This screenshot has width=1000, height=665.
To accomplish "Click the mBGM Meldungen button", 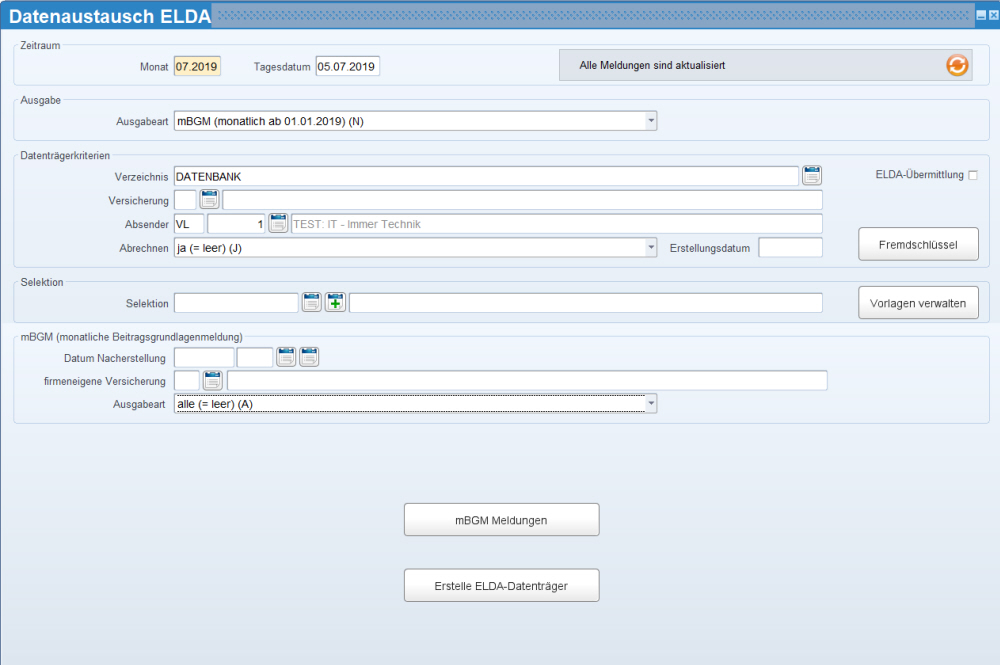I will (501, 520).
